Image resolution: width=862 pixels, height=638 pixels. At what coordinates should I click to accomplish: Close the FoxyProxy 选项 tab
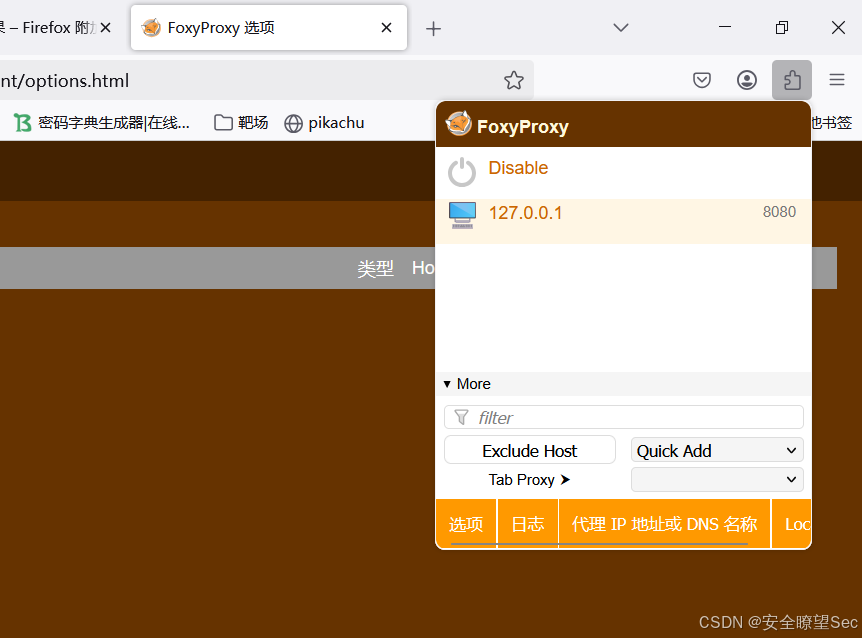386,27
